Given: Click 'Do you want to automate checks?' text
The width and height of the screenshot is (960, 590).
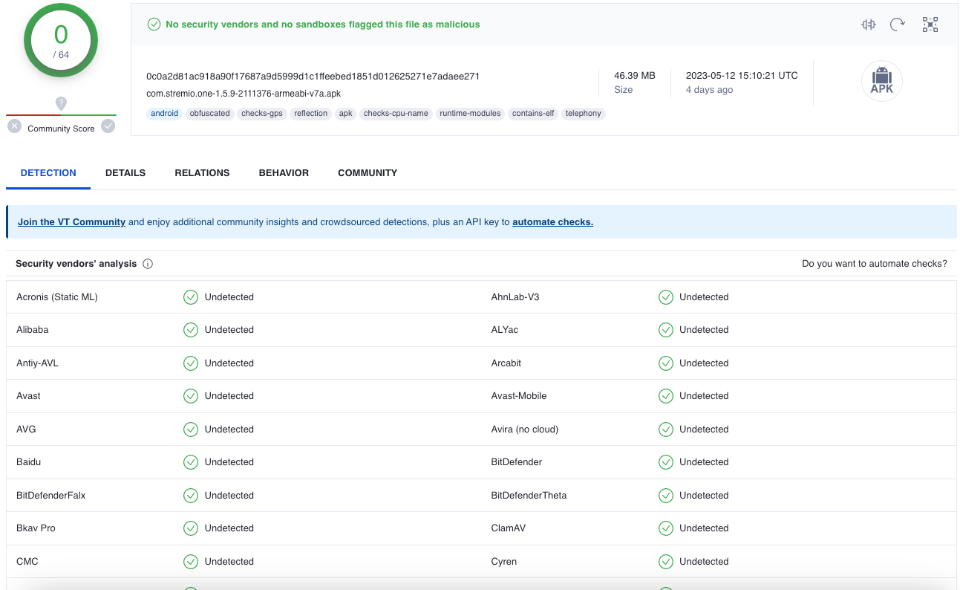Looking at the screenshot, I should point(874,264).
